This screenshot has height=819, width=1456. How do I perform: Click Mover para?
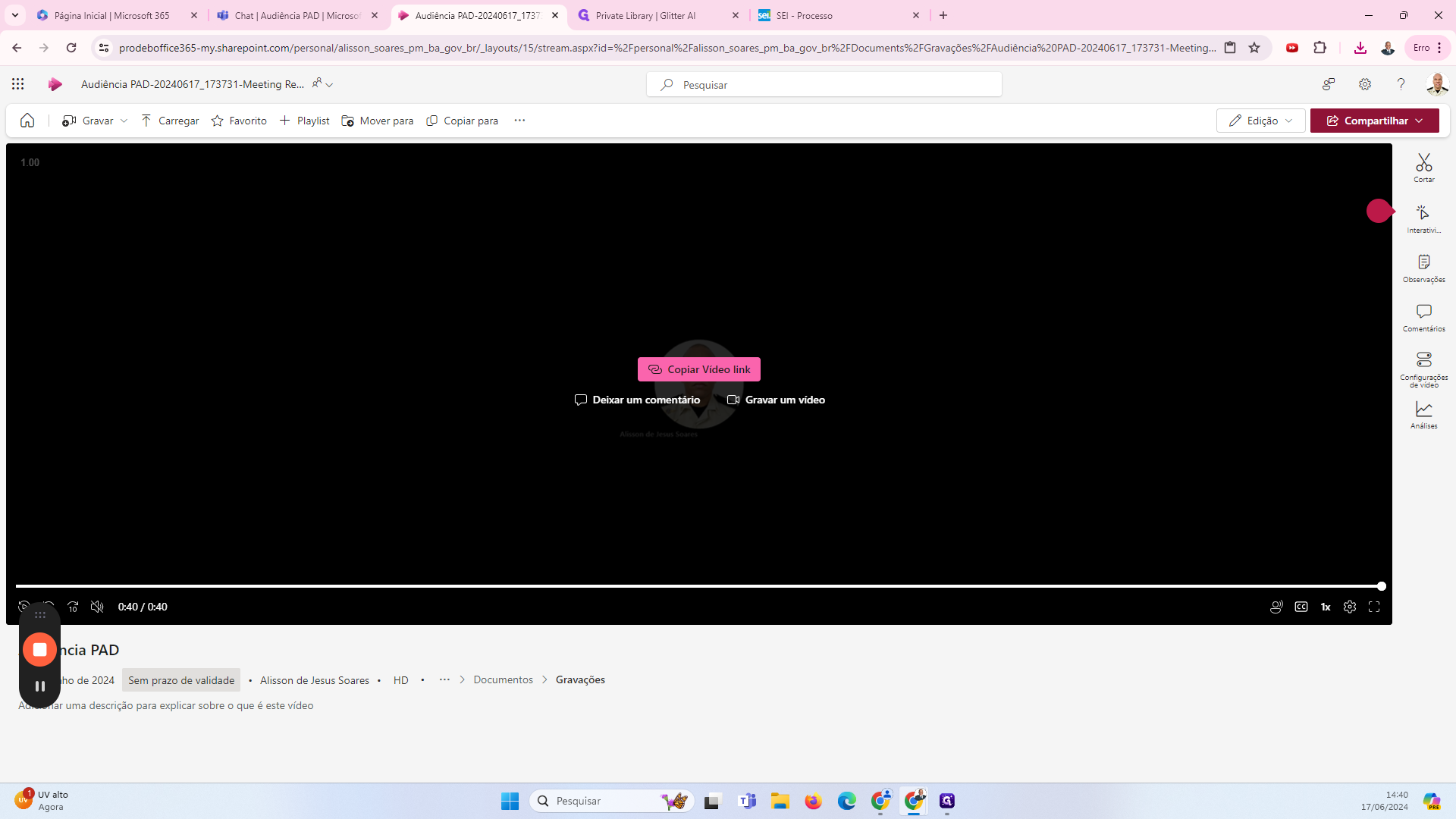pos(378,121)
